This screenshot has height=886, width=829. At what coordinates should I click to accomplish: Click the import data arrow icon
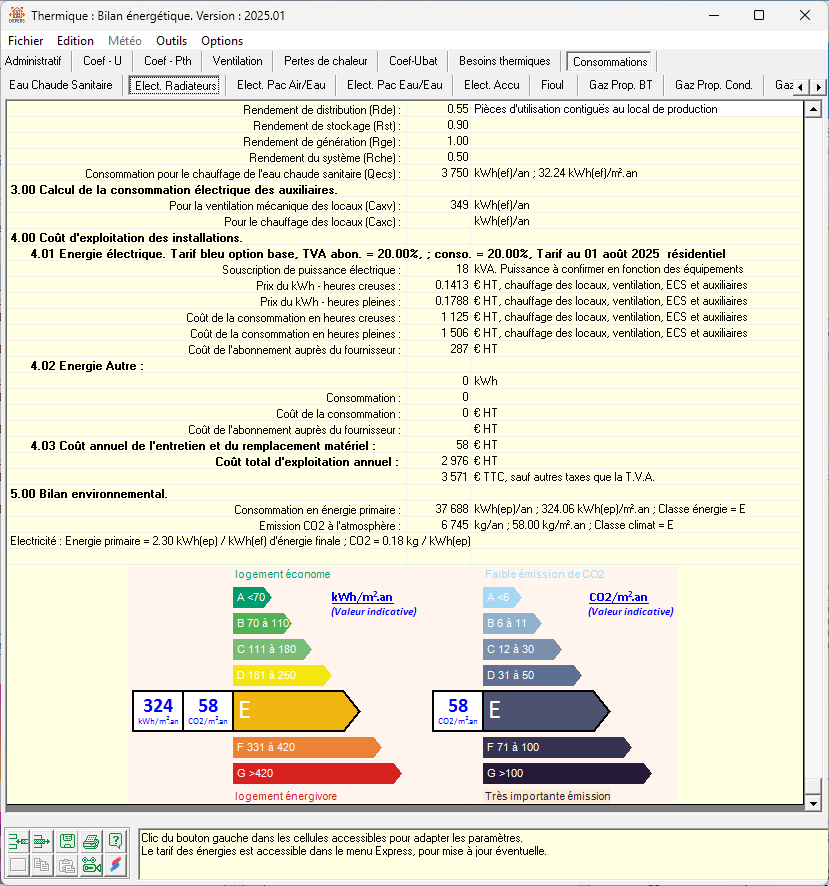(x=18, y=841)
